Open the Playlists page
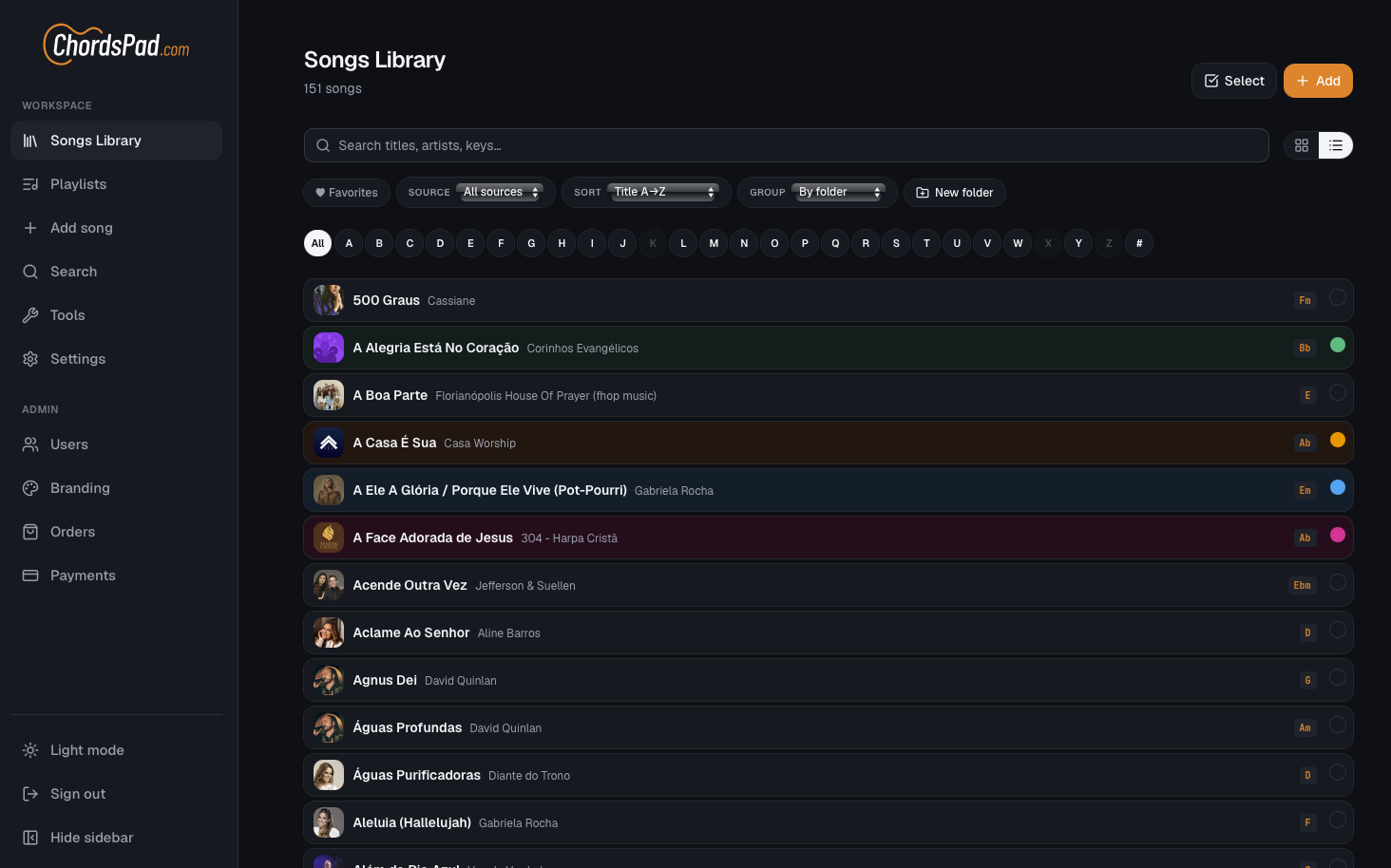The height and width of the screenshot is (868, 1391). (x=116, y=184)
